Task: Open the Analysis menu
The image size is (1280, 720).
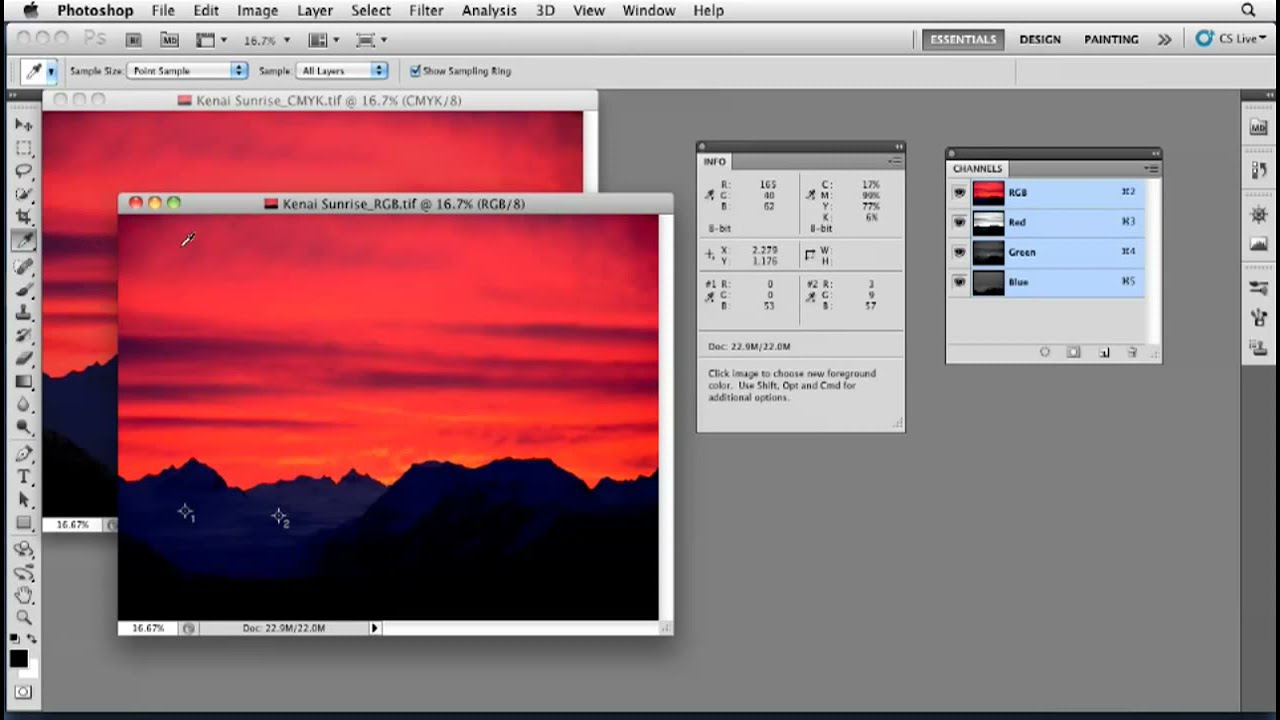Action: (489, 11)
